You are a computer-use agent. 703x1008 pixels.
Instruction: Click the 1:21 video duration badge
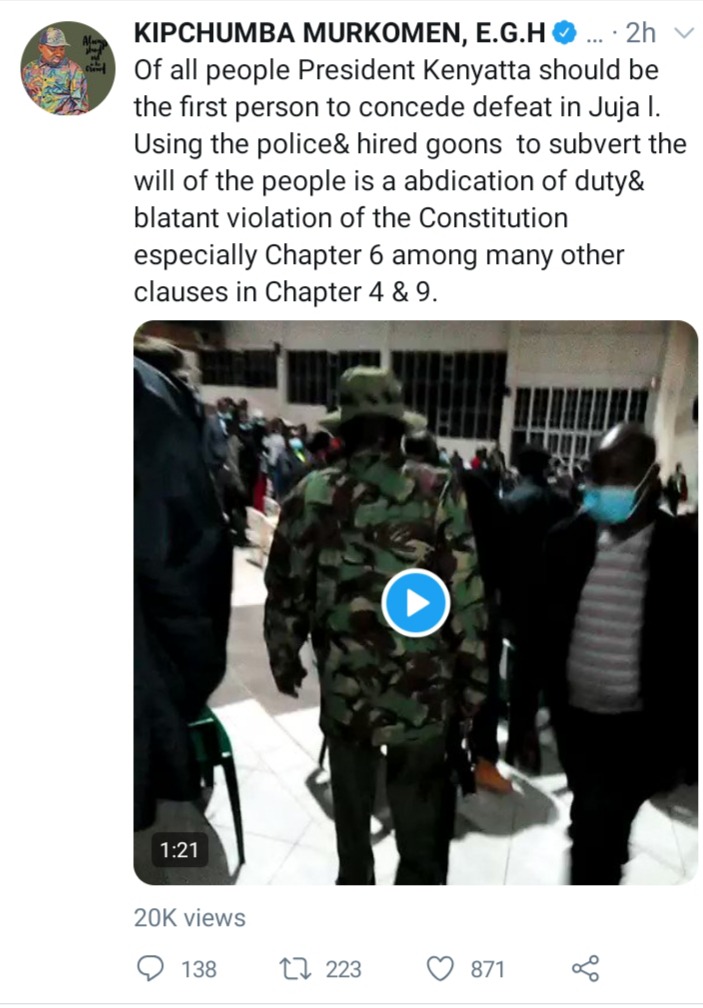(x=179, y=850)
